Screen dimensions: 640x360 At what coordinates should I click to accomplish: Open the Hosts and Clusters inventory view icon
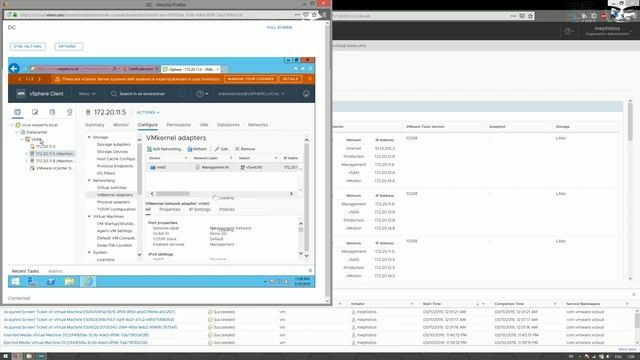point(18,112)
